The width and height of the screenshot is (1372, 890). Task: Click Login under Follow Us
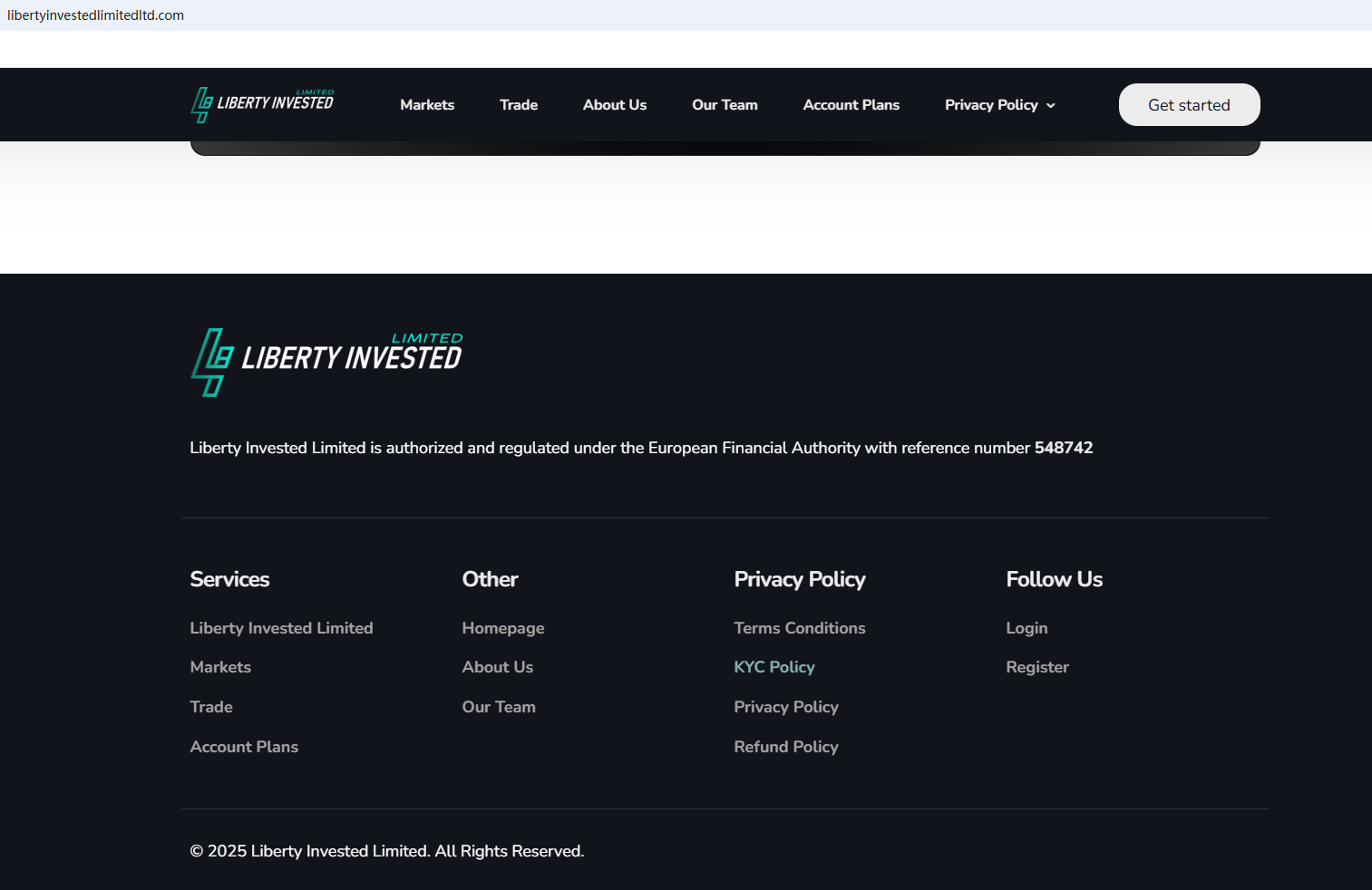[x=1027, y=628]
